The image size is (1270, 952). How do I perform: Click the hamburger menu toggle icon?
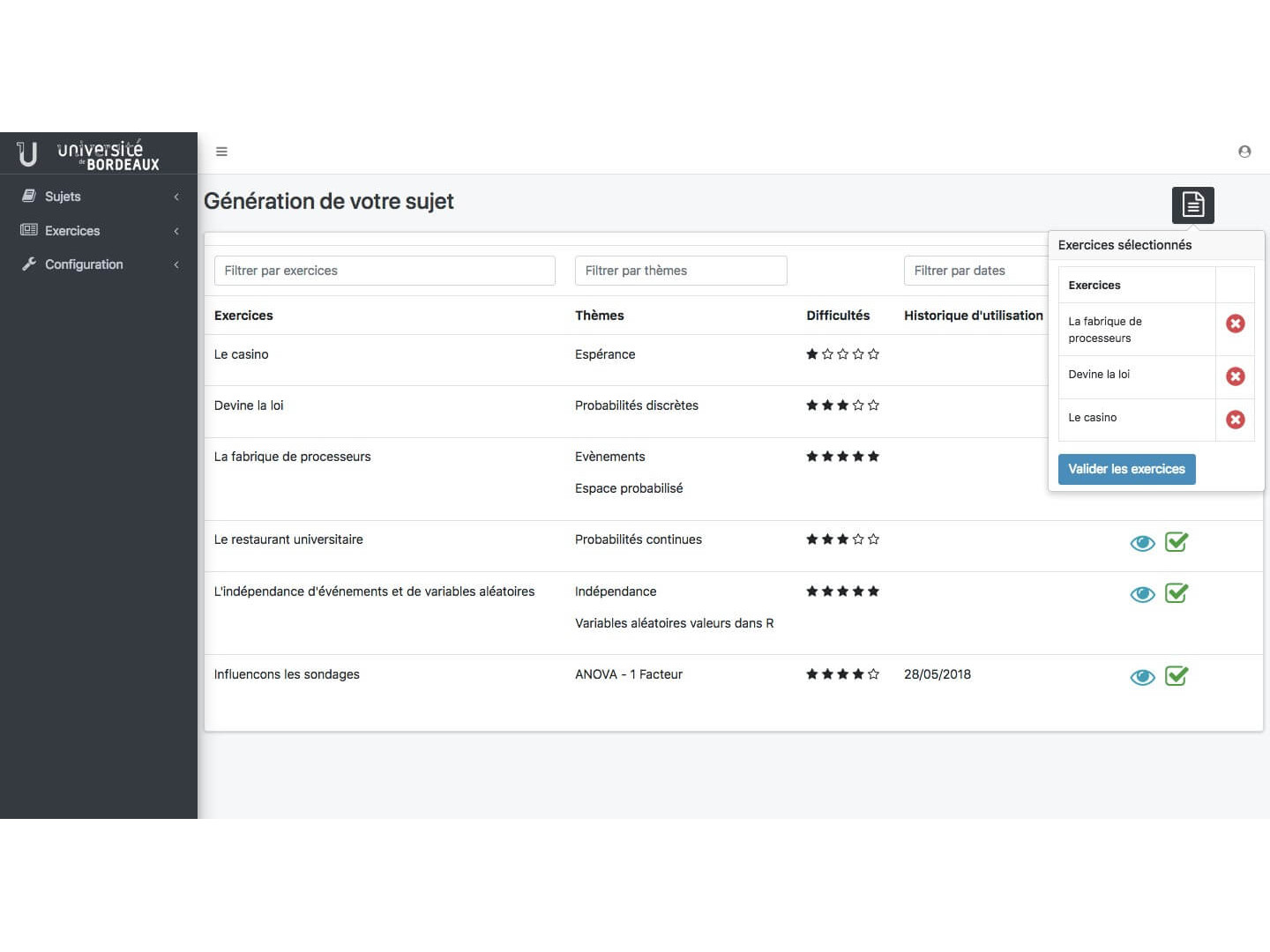click(221, 152)
